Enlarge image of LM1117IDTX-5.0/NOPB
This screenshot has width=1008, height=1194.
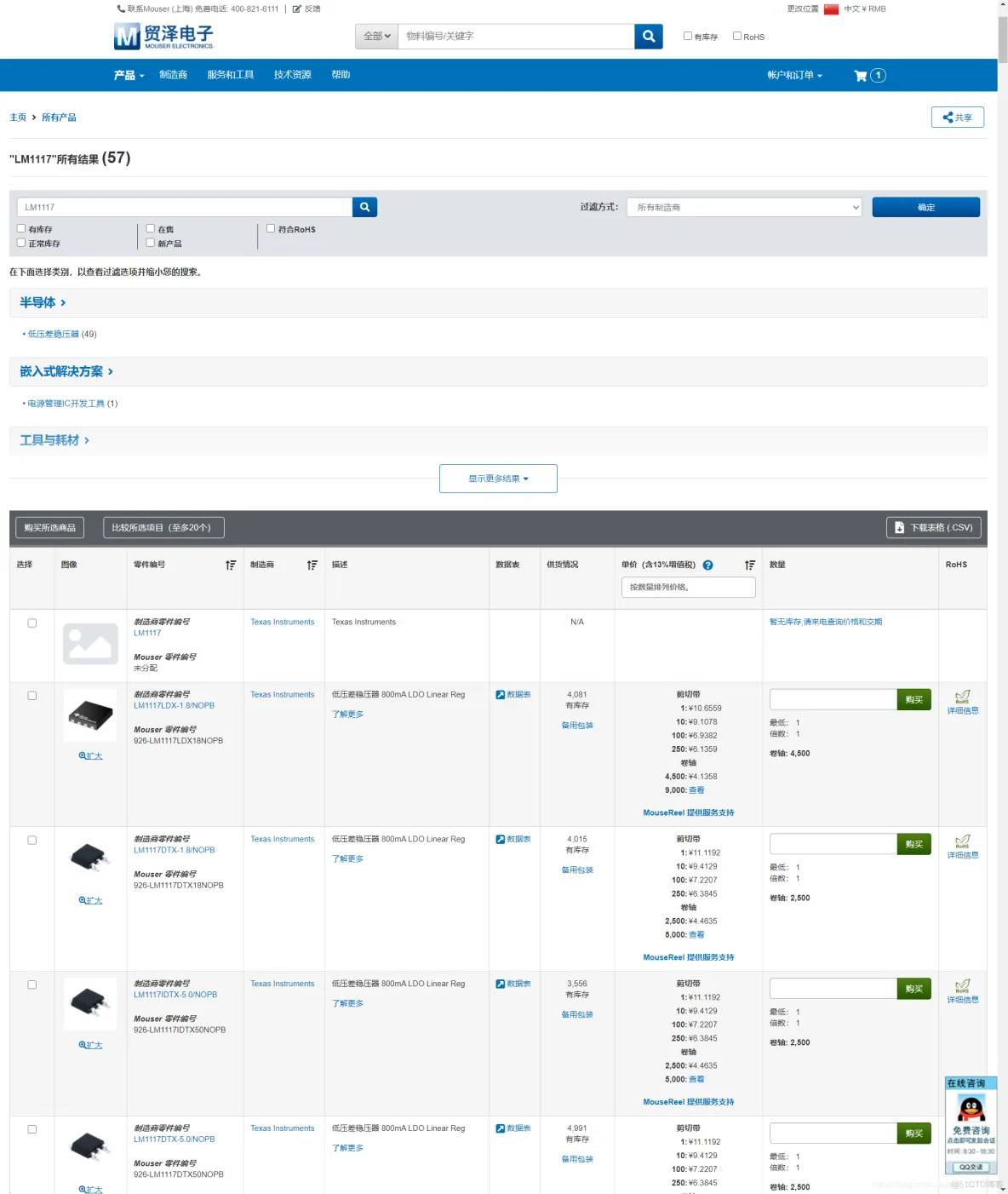(90, 1046)
